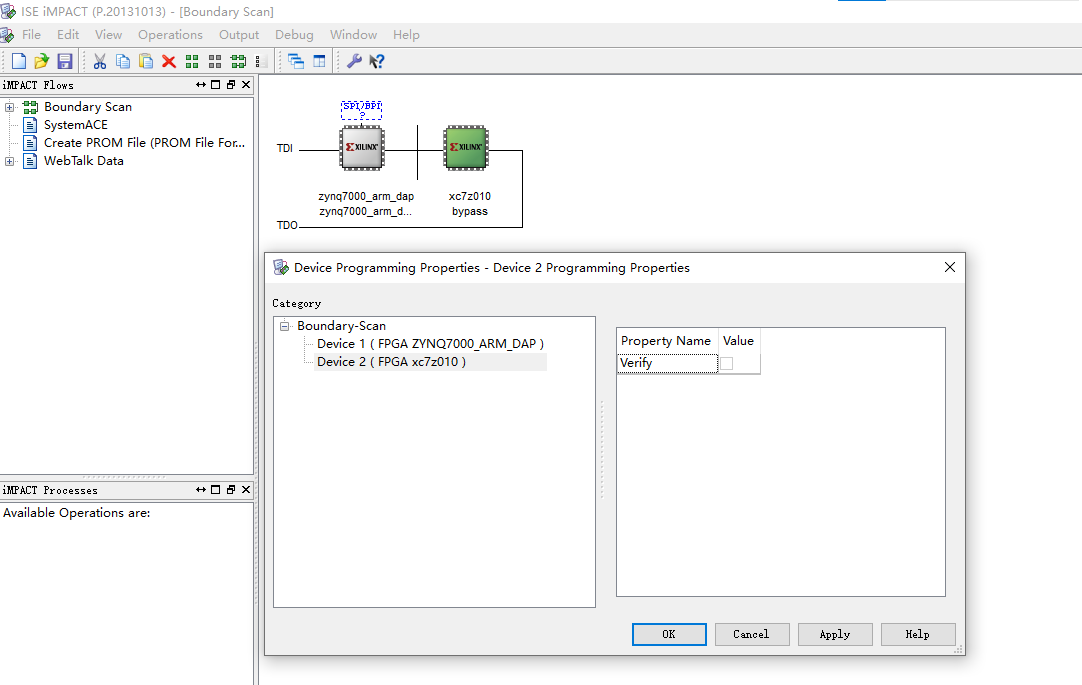The height and width of the screenshot is (685, 1082).
Task: Click the Boundary Scan flow icon
Action: pos(30,107)
